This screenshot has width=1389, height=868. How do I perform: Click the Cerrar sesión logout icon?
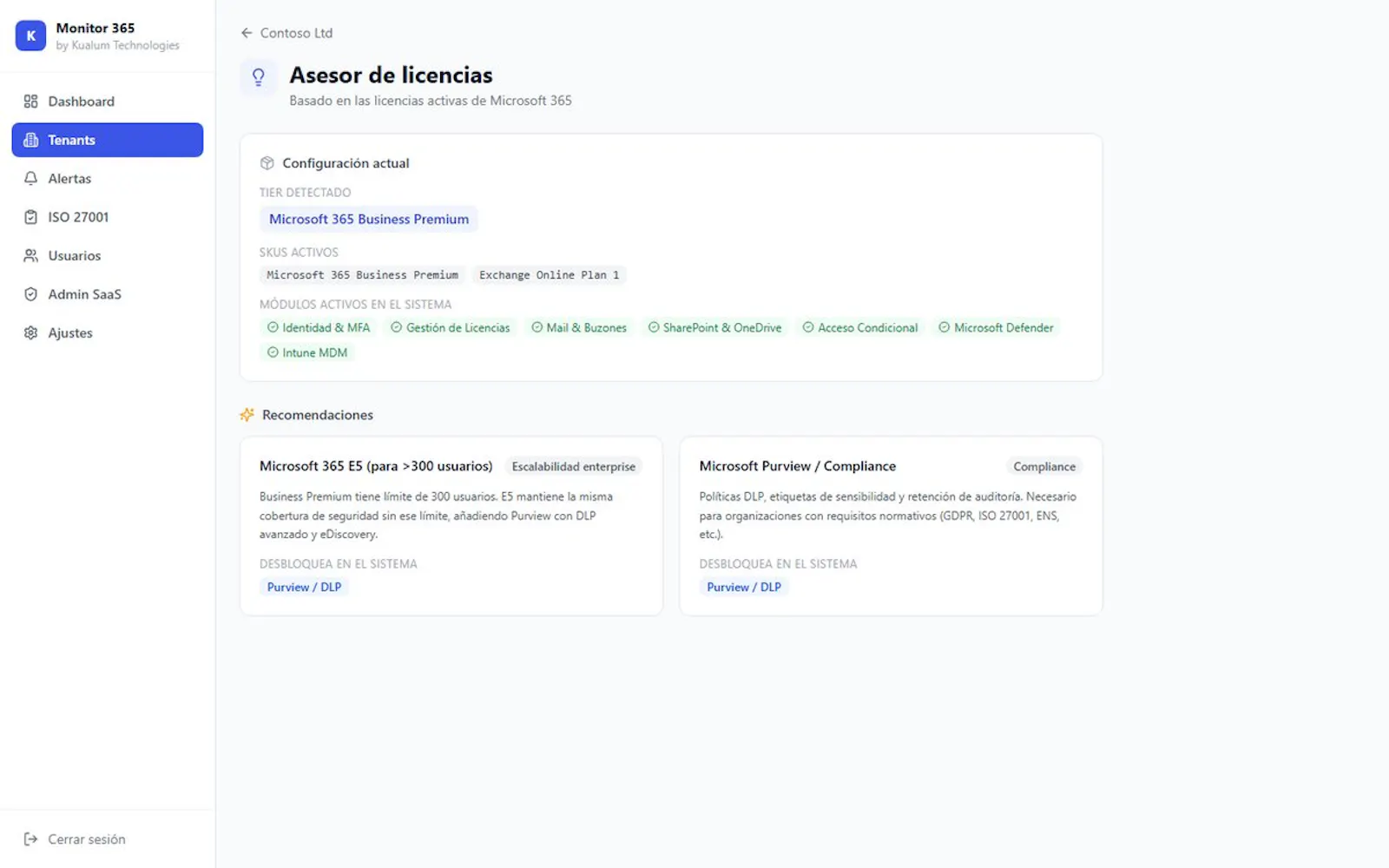[x=31, y=839]
